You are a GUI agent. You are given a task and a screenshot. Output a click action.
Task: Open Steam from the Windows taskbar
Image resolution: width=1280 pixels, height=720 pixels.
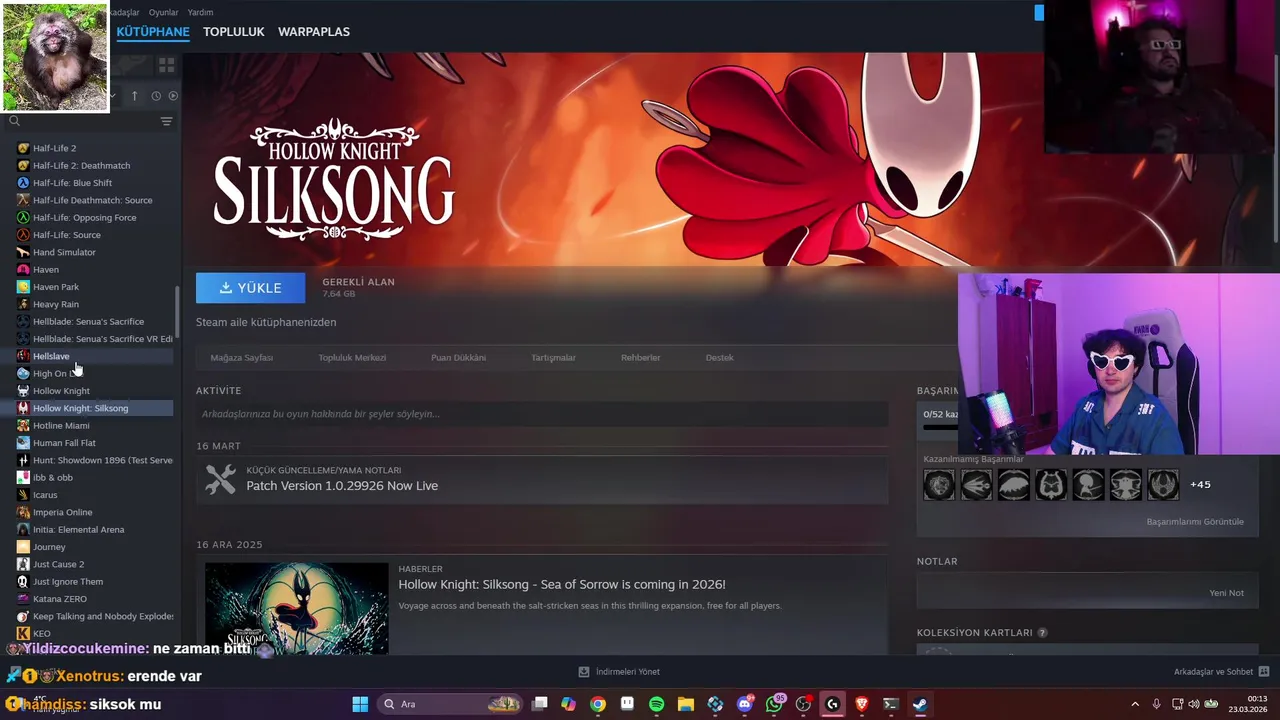click(920, 704)
